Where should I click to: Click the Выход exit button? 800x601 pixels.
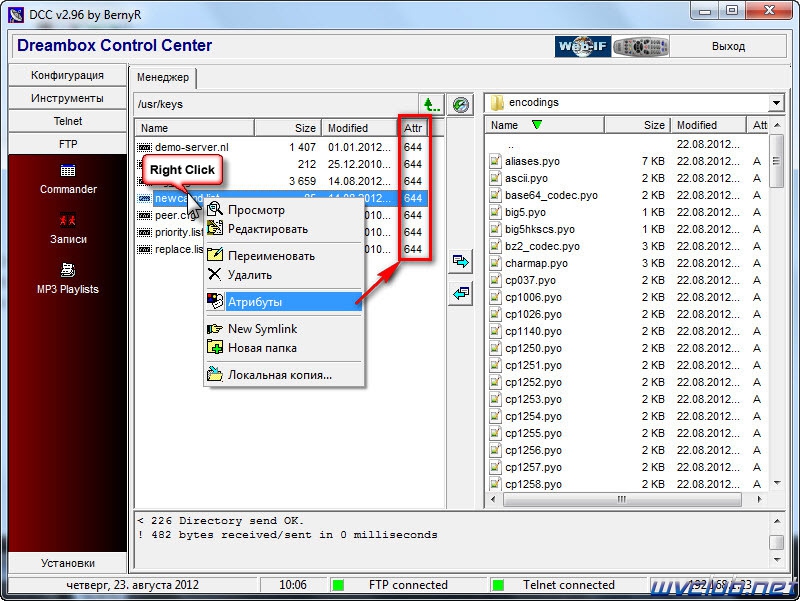point(728,46)
